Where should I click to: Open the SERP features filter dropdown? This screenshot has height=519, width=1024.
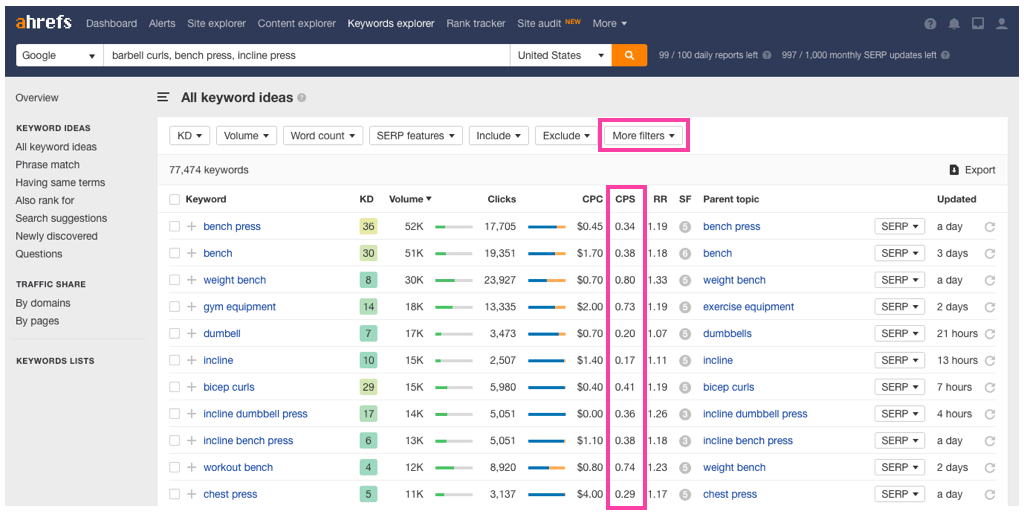pos(415,136)
